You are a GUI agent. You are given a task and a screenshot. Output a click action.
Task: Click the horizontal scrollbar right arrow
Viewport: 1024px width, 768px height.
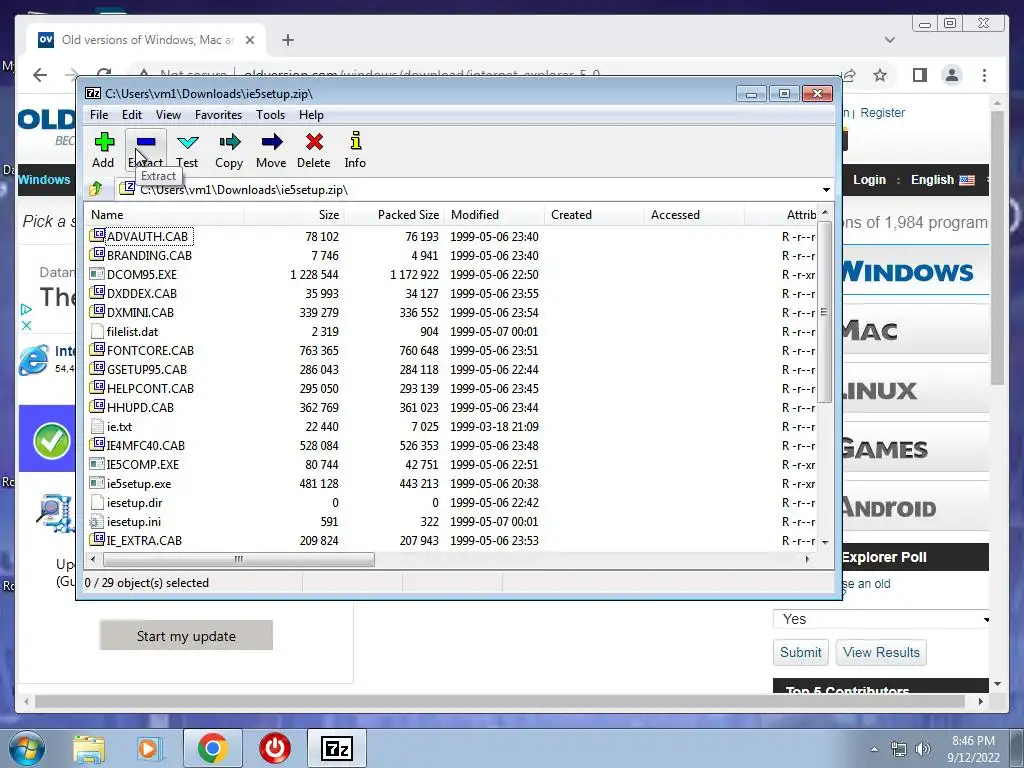pyautogui.click(x=808, y=560)
